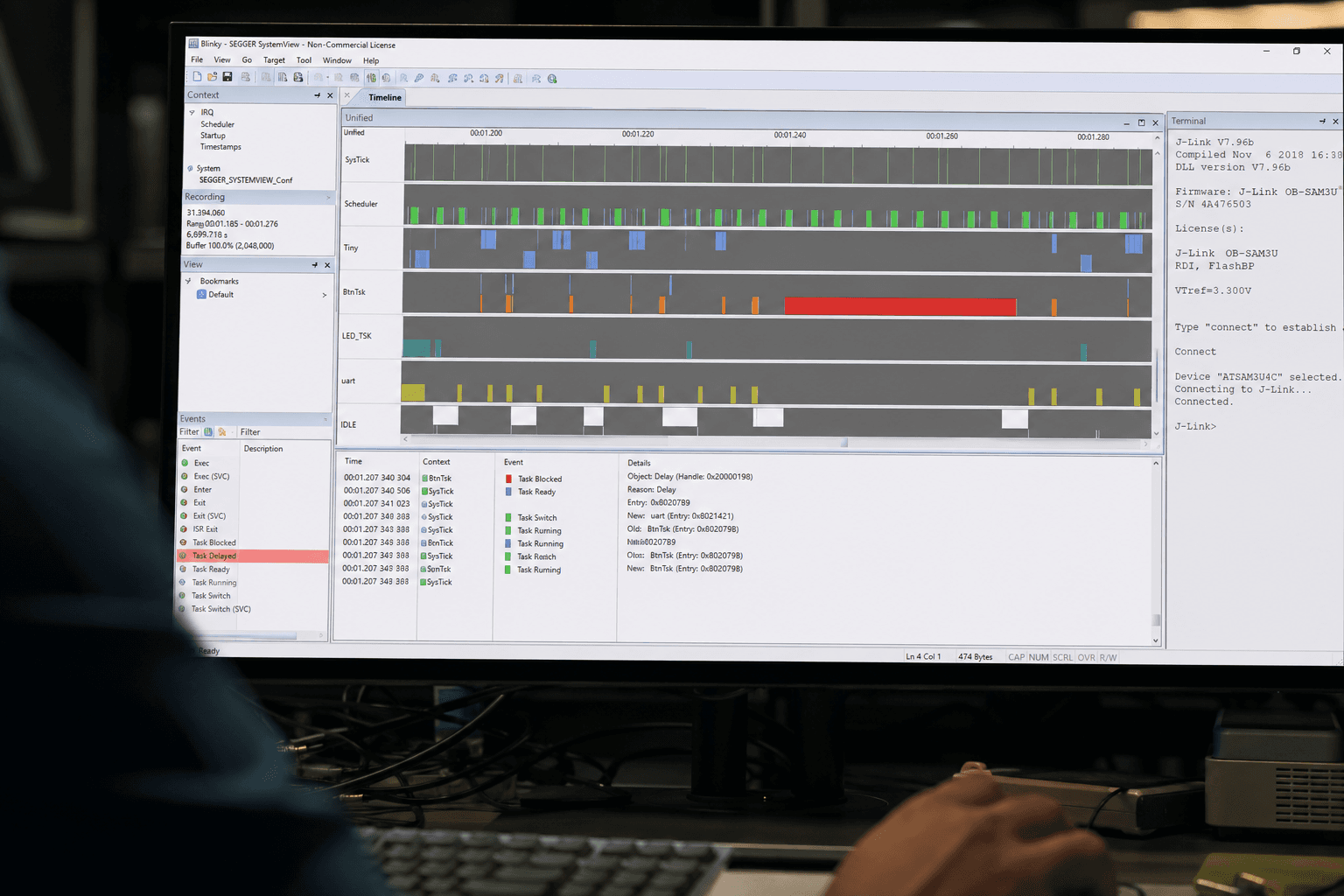The width and height of the screenshot is (1344, 896).
Task: Click the J-Link> terminal prompt
Action: click(1195, 426)
